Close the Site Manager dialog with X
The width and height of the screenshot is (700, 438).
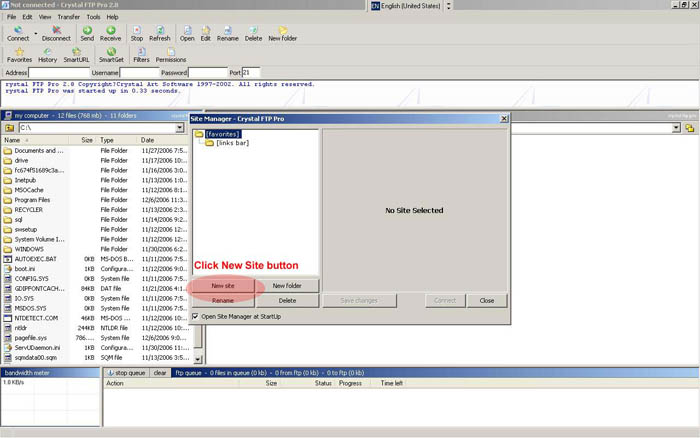pos(504,118)
